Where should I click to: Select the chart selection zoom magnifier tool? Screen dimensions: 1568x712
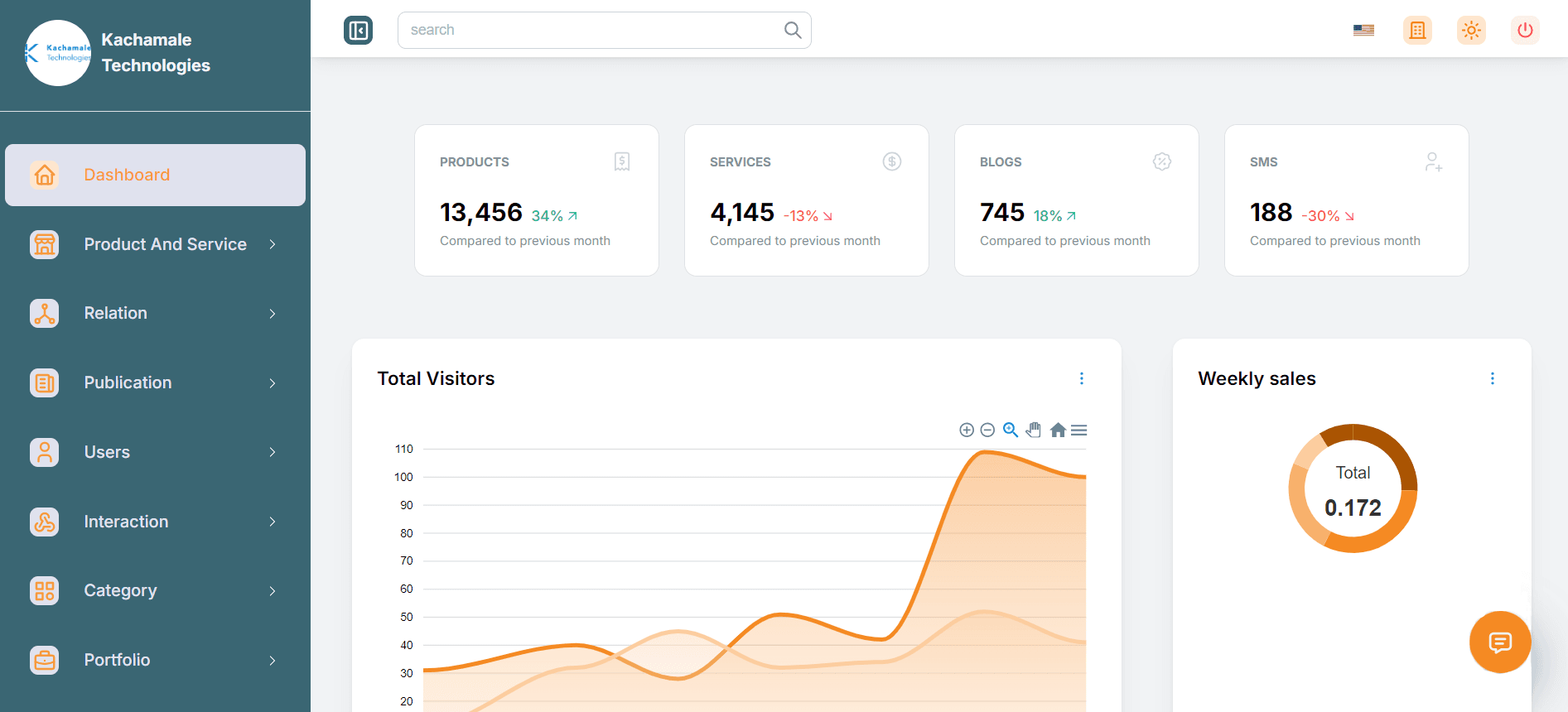(x=1011, y=430)
